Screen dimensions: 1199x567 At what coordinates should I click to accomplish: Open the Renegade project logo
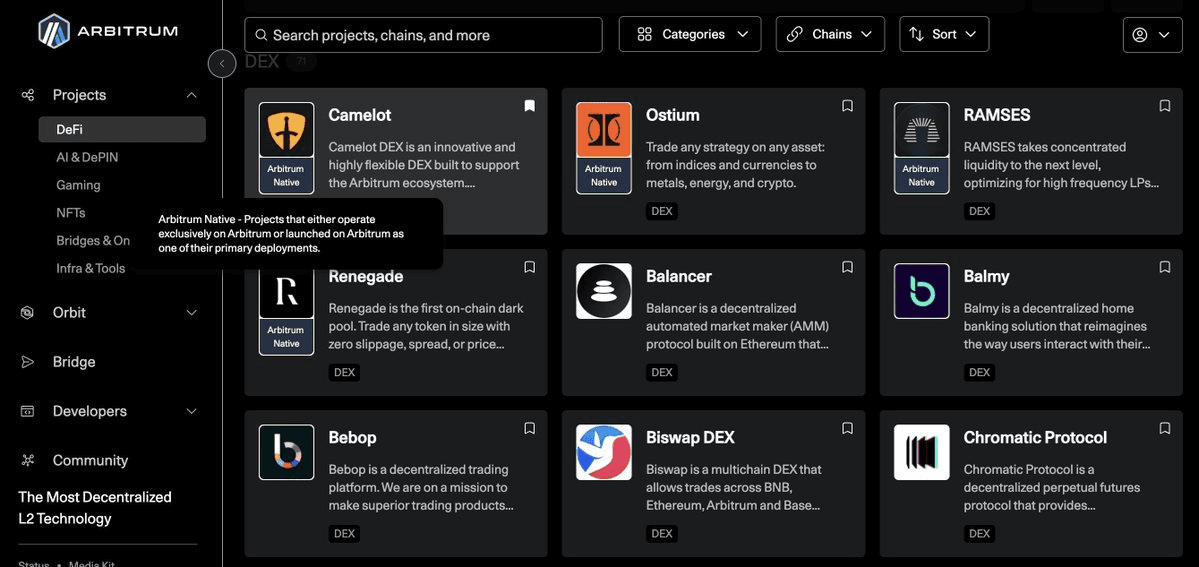click(287, 292)
